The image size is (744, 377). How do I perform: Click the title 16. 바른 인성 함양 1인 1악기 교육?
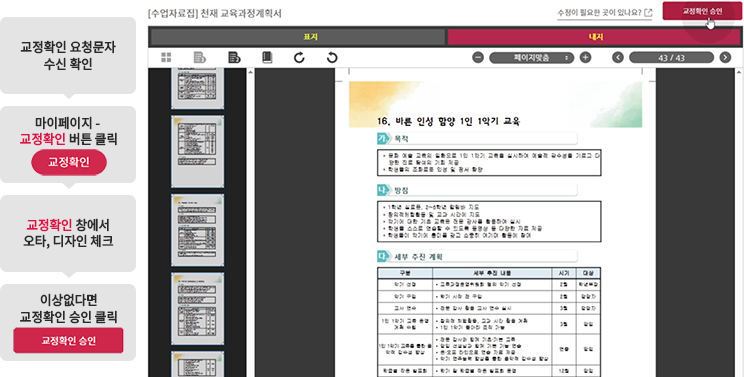coord(448,121)
